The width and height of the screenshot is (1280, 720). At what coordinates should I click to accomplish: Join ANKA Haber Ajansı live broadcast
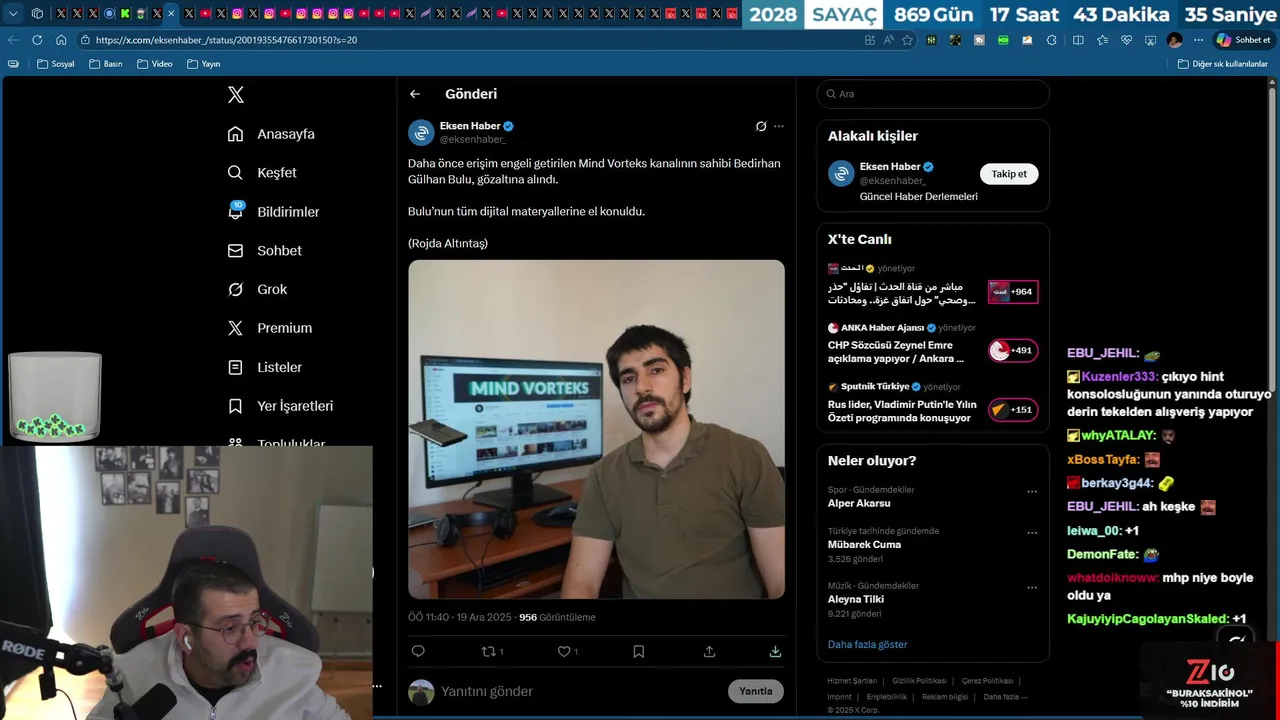pos(1013,351)
